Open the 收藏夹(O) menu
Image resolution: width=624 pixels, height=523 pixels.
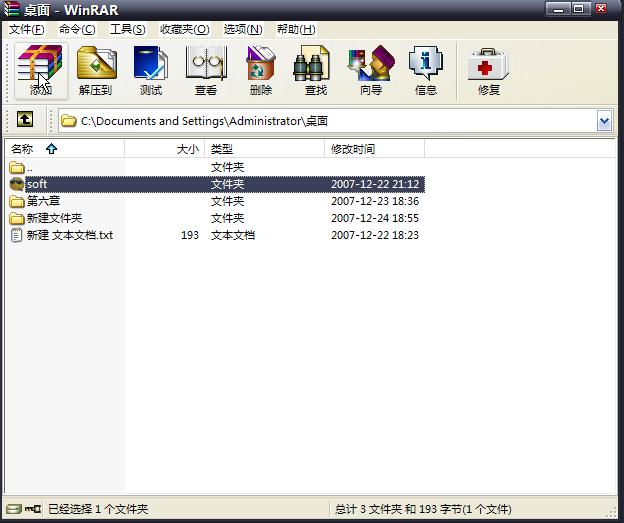[185, 29]
